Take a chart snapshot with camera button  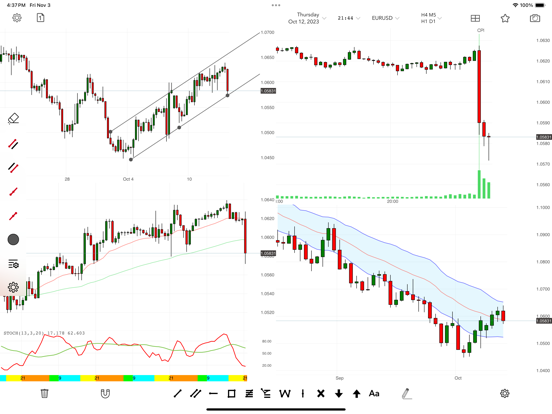[x=535, y=18]
